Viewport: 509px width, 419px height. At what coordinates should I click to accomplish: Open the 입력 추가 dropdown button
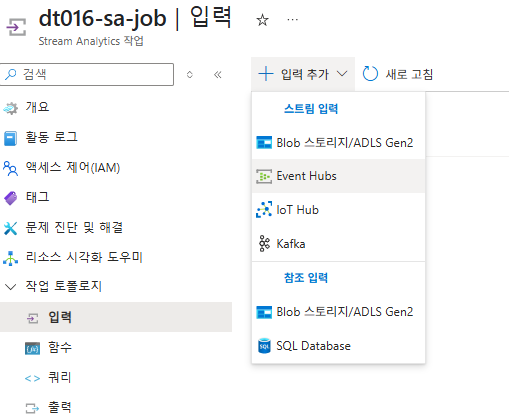tap(303, 74)
